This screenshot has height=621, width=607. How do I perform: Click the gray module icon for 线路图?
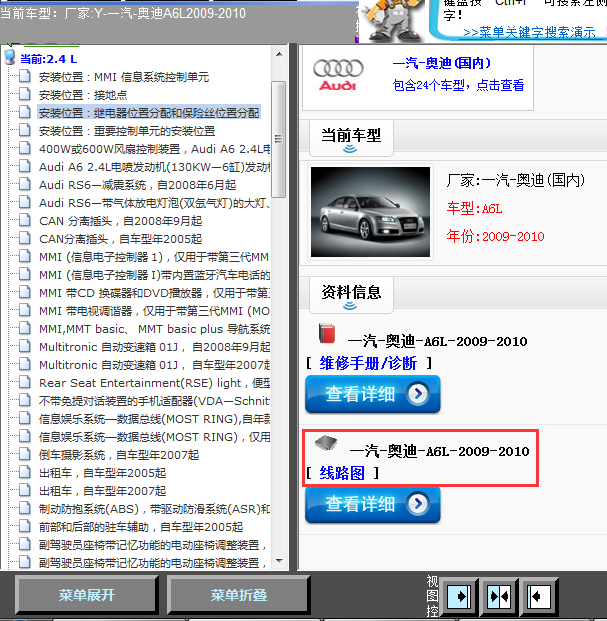coord(326,443)
